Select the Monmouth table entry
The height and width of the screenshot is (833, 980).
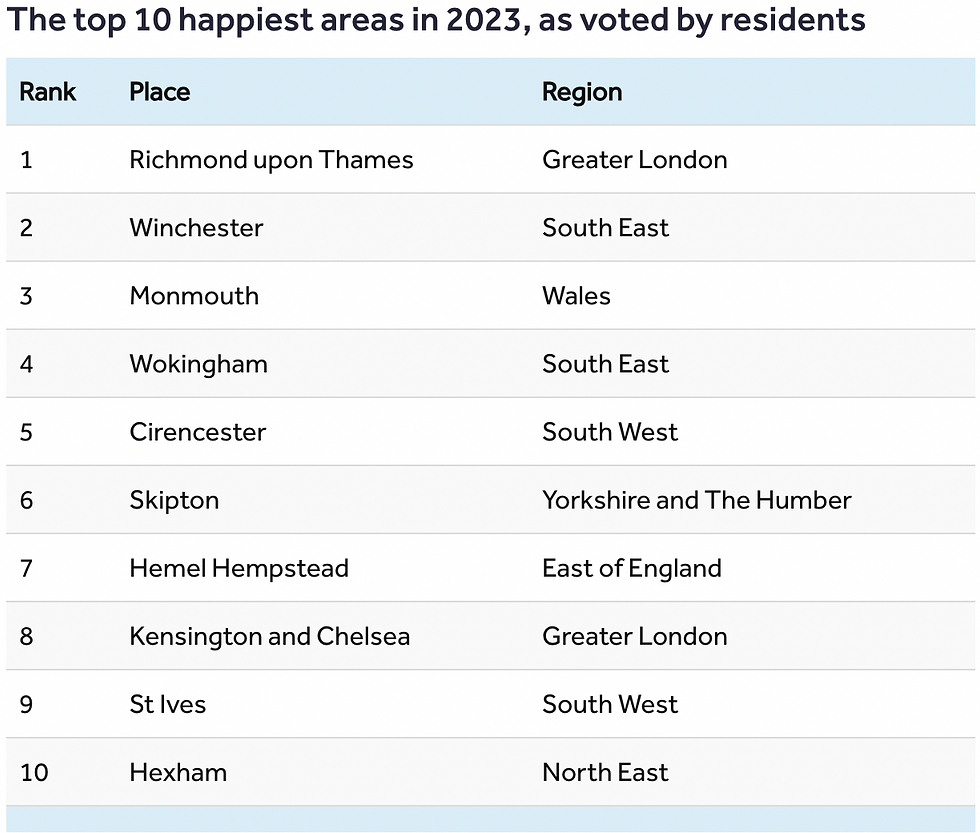194,296
